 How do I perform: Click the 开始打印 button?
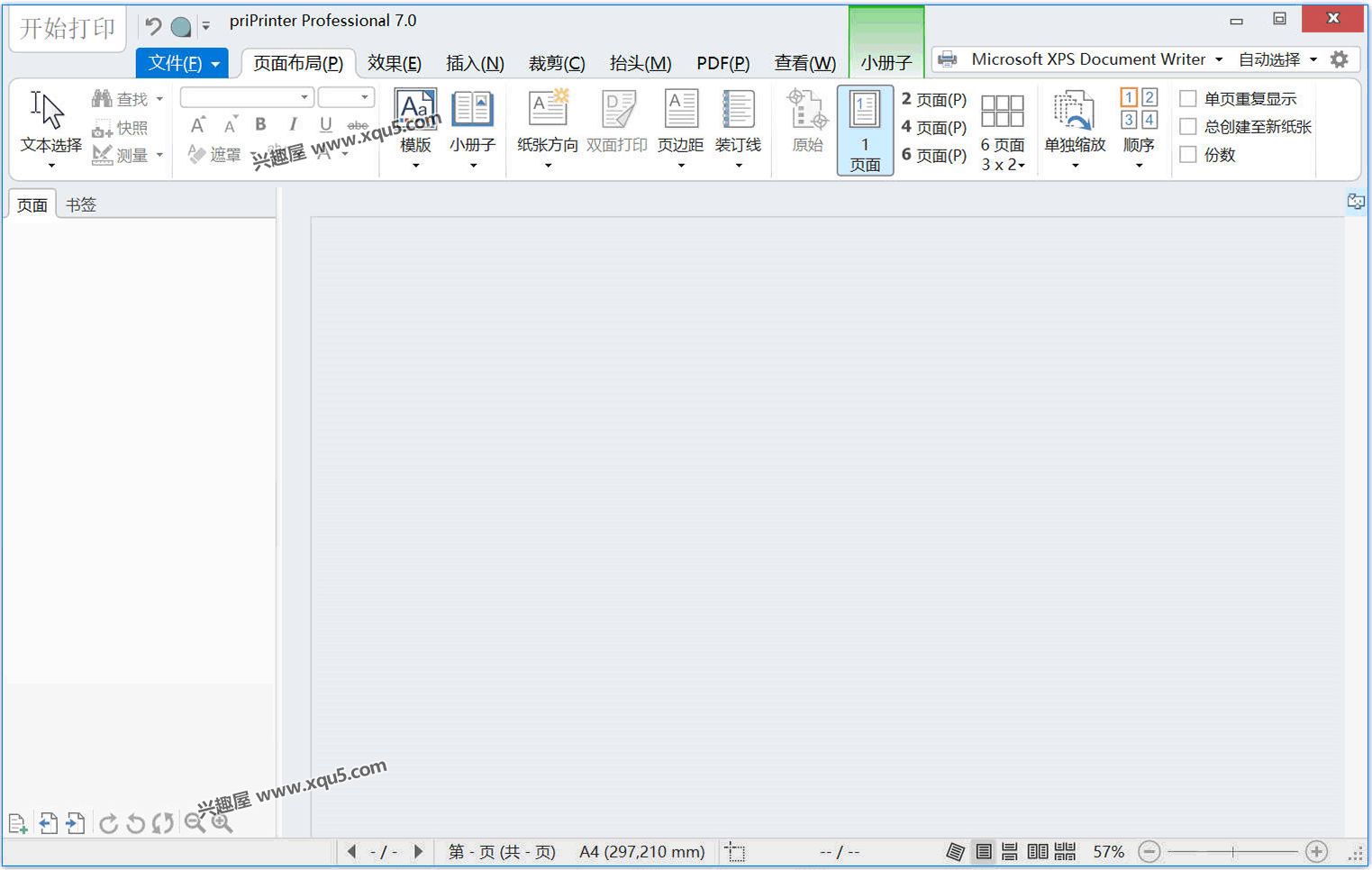pyautogui.click(x=68, y=29)
